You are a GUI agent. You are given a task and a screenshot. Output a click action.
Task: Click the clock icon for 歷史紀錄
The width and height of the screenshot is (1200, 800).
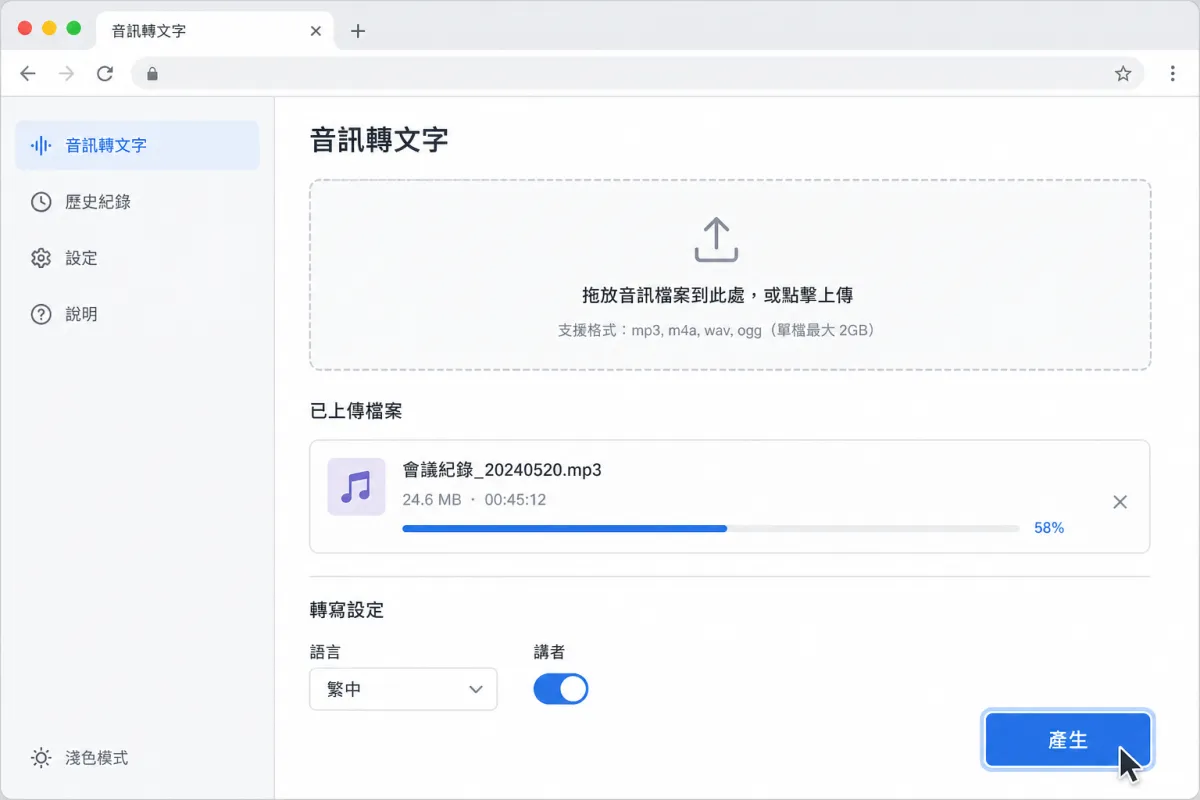[x=41, y=202]
